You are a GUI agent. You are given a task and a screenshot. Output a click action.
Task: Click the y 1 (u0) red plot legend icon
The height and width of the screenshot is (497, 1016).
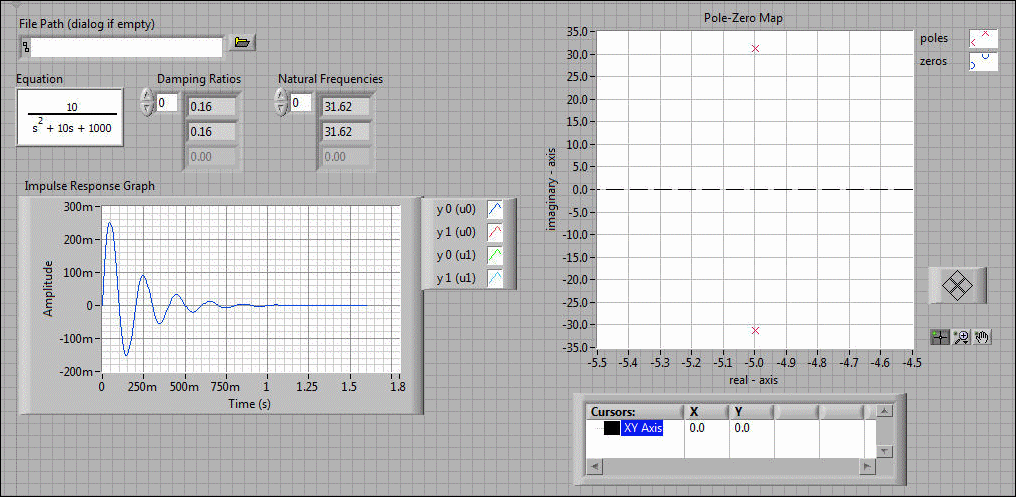[x=497, y=233]
